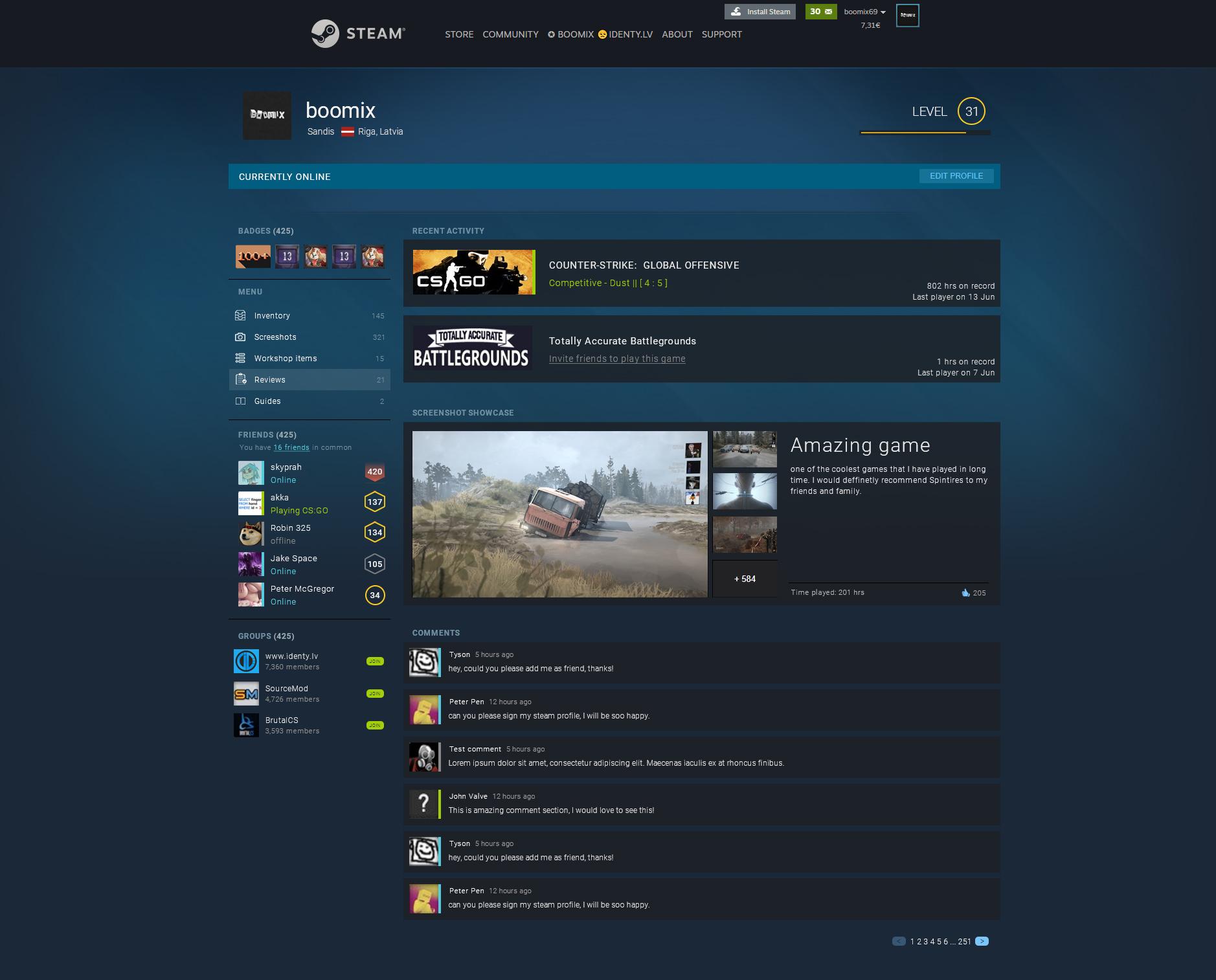Open the STORE menu
This screenshot has height=980, width=1216.
pyautogui.click(x=459, y=34)
